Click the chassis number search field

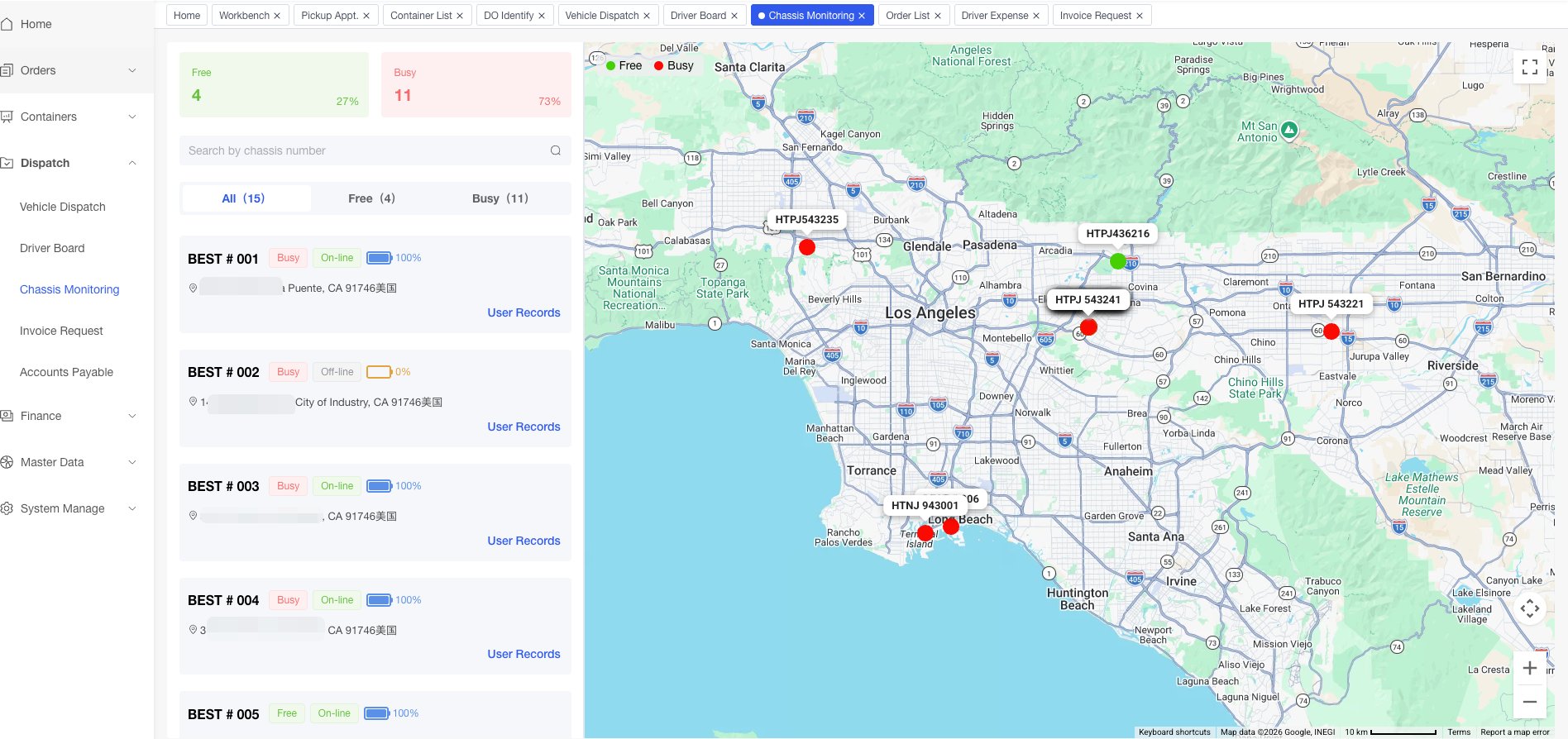click(x=375, y=150)
